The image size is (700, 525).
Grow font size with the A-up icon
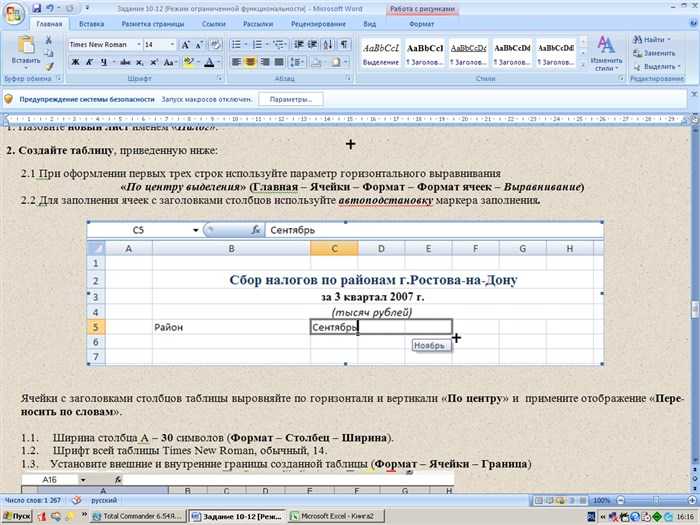[x=185, y=45]
